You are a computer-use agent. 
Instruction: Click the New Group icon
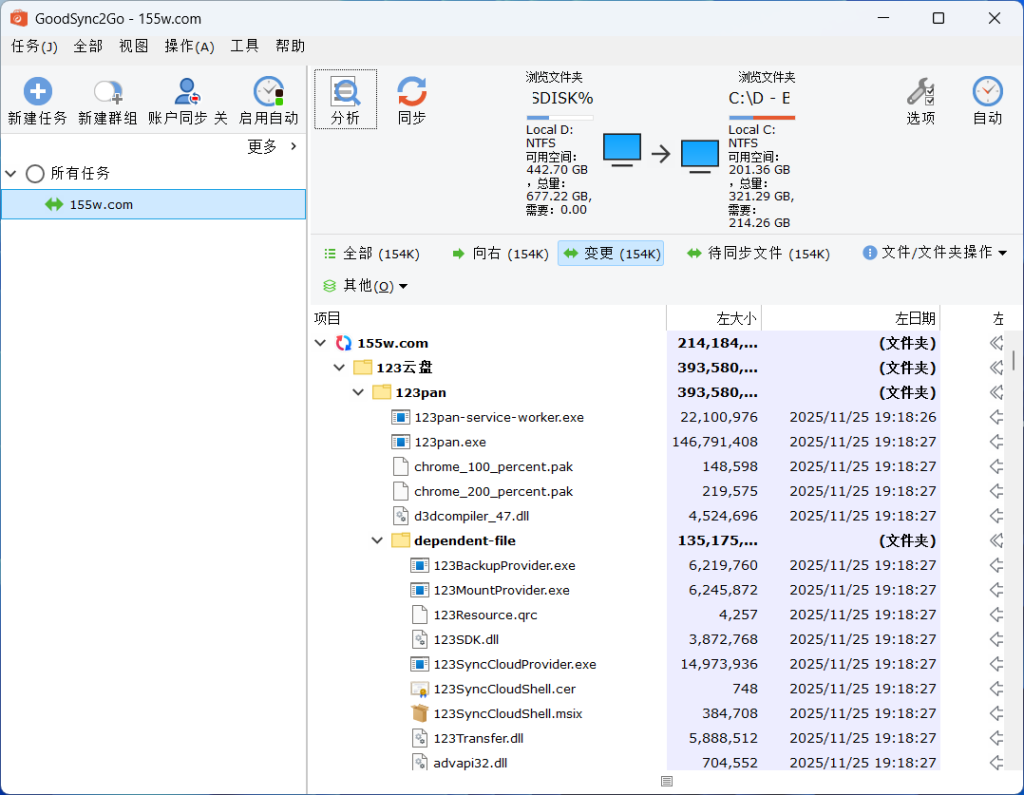(107, 93)
